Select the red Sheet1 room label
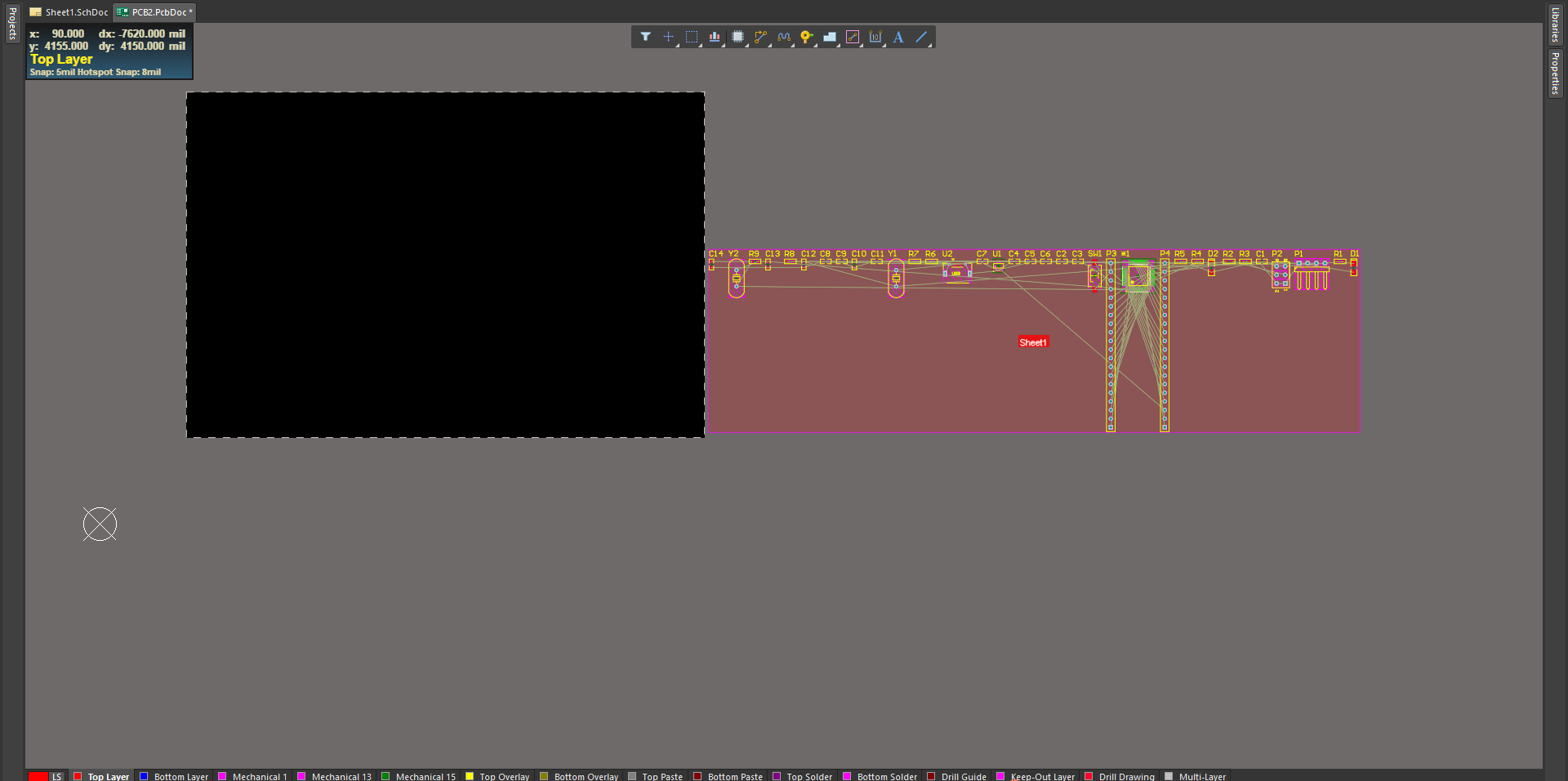Screen dimensions: 1568x781 [x=1033, y=342]
